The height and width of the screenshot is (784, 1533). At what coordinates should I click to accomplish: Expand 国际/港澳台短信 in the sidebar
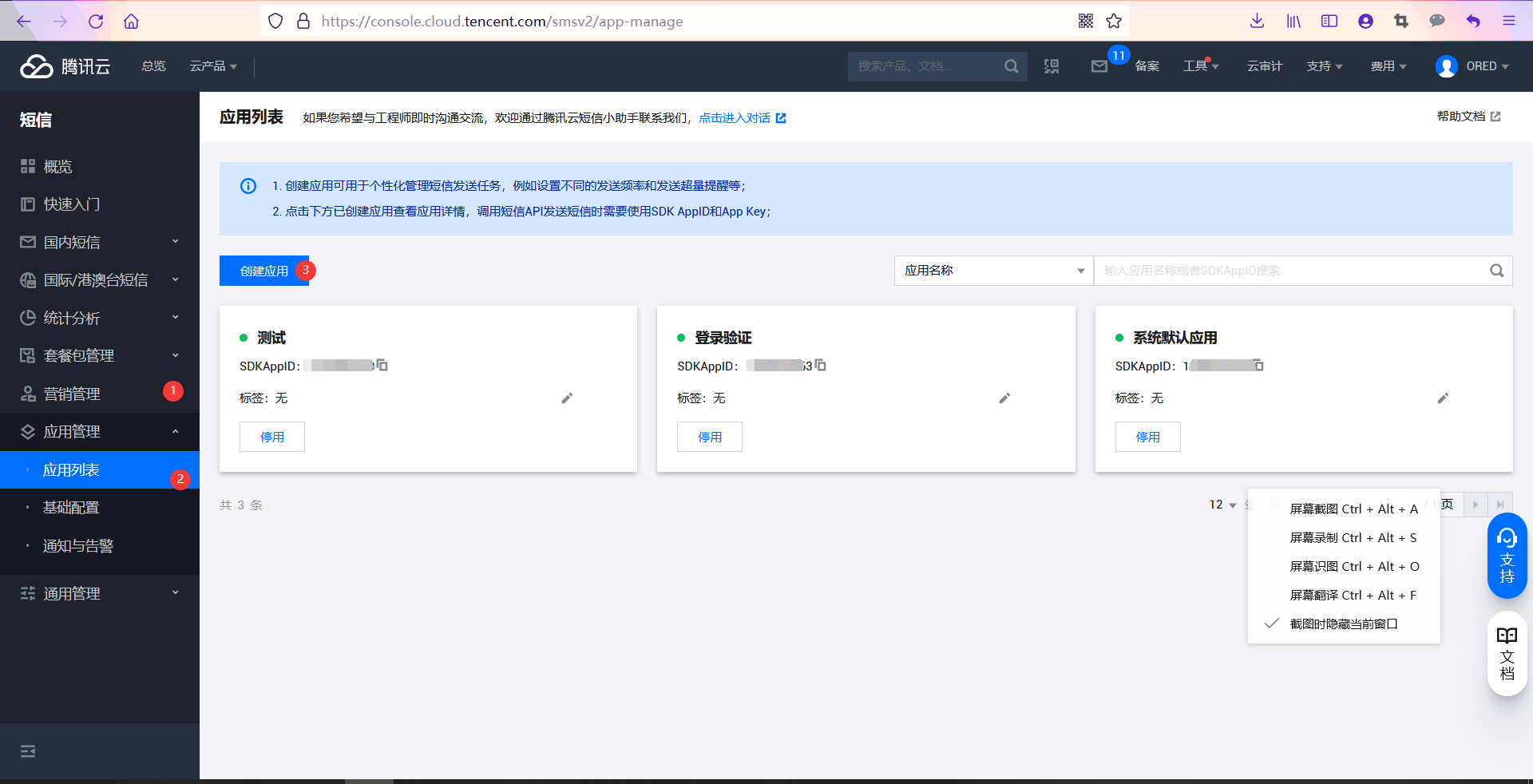tap(100, 280)
